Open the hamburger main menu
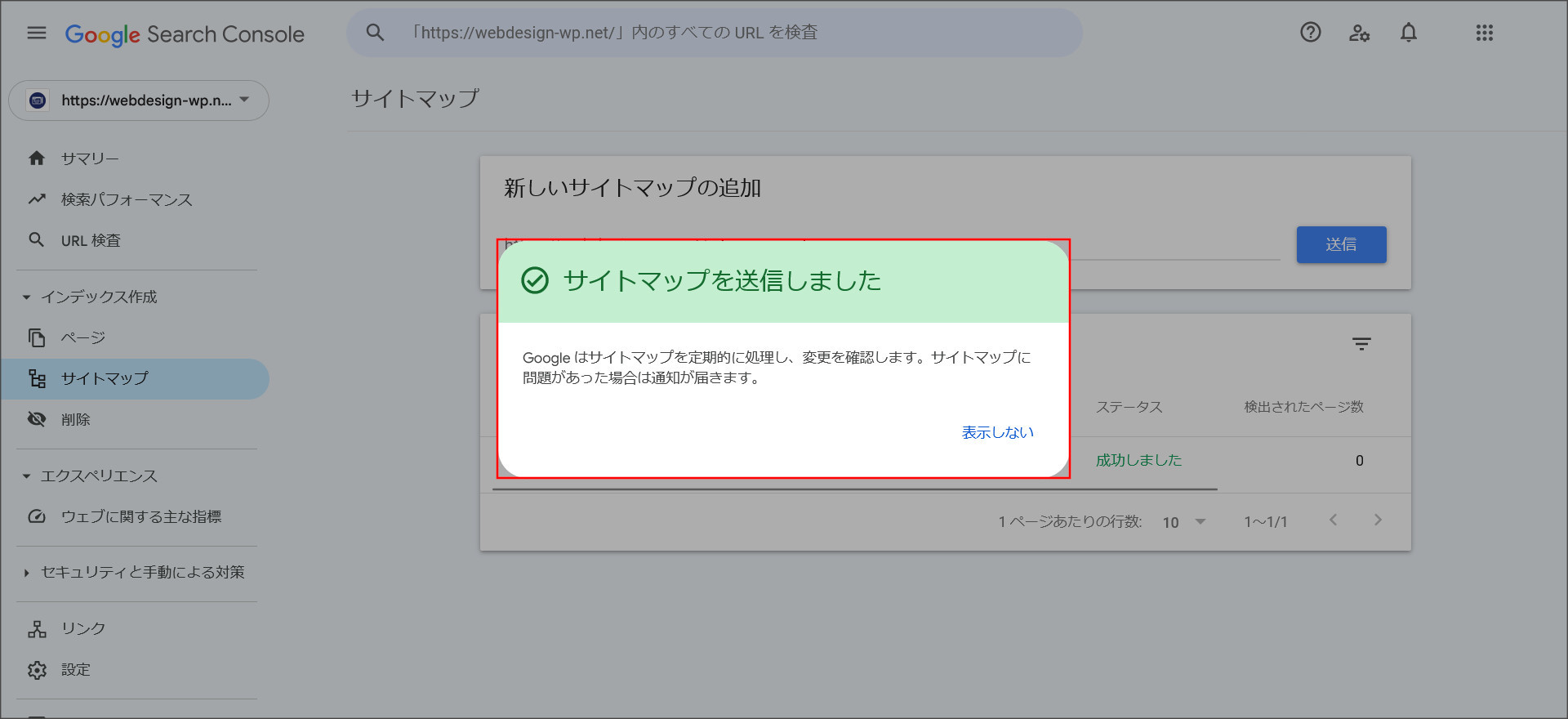This screenshot has height=719, width=1568. click(x=37, y=33)
